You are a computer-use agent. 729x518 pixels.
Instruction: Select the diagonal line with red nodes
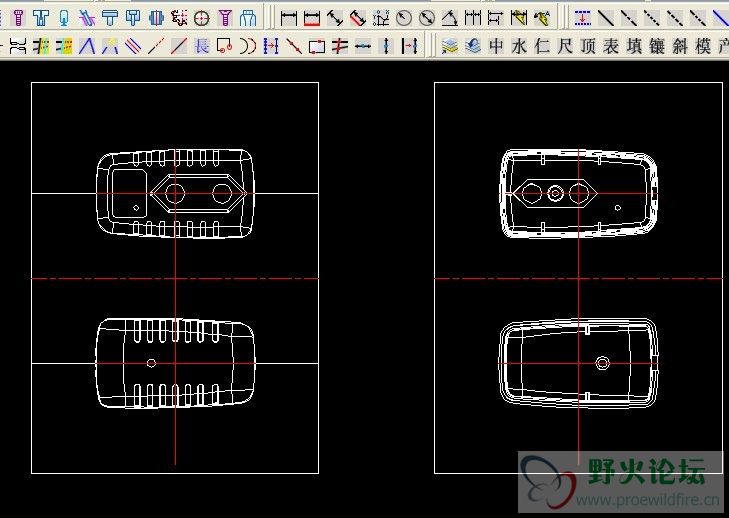(x=294, y=46)
